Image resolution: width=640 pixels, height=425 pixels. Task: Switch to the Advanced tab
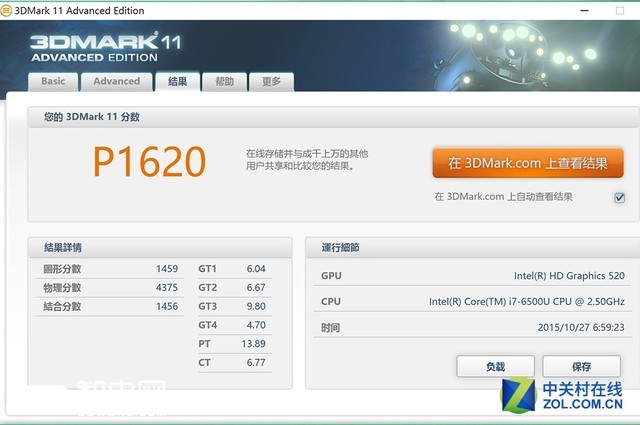(117, 81)
